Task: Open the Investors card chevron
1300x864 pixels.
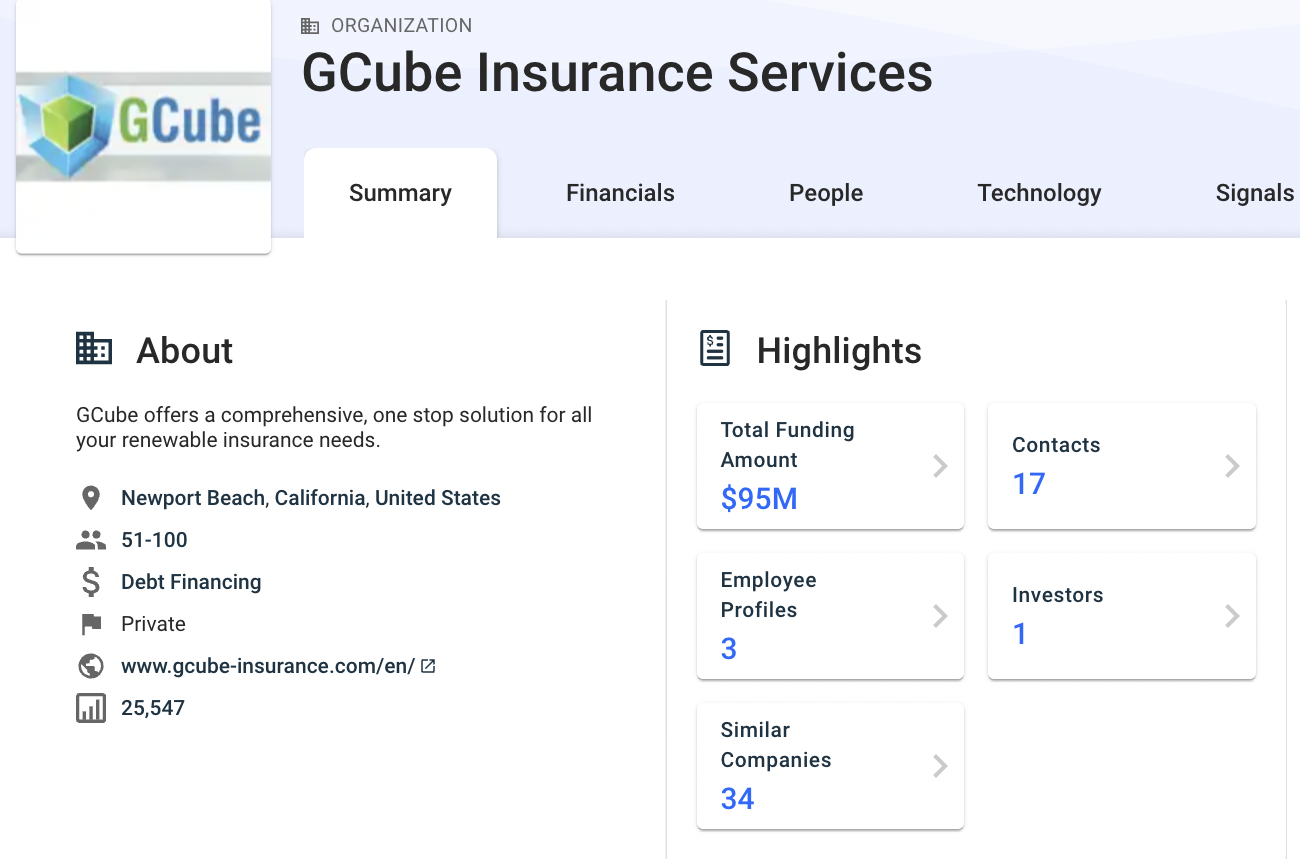Action: pos(1232,616)
